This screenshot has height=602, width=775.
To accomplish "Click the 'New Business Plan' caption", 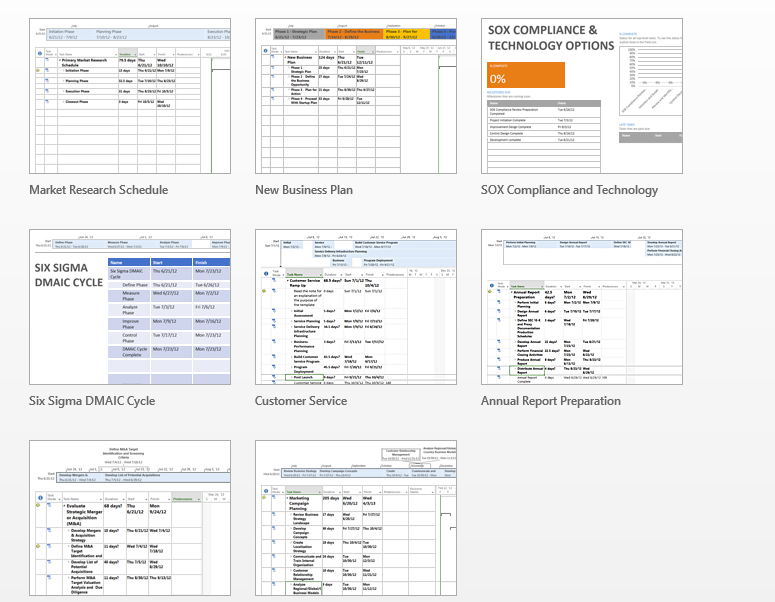I will (304, 190).
